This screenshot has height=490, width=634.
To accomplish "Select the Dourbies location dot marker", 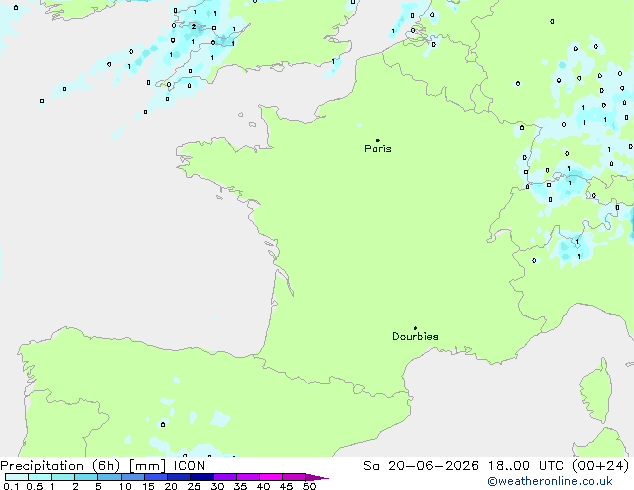I will click(x=415, y=328).
